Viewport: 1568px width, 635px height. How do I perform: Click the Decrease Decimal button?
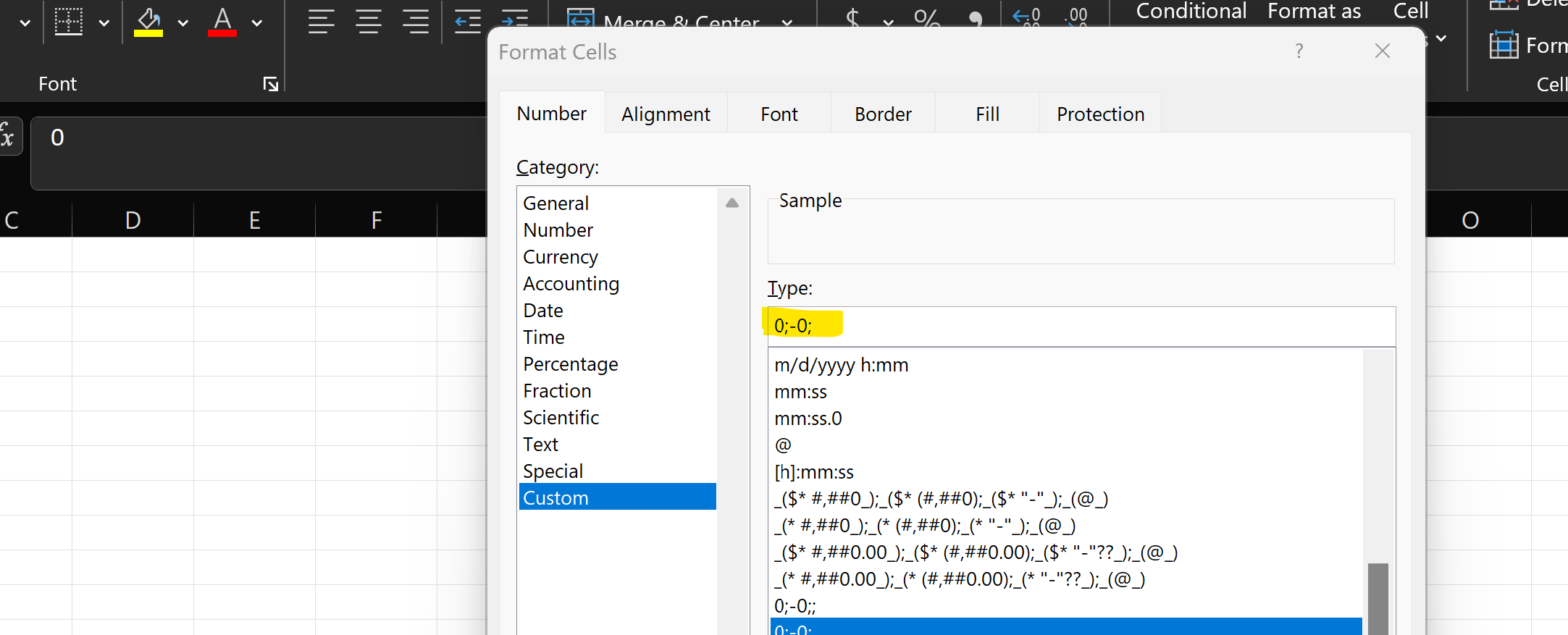[1077, 16]
